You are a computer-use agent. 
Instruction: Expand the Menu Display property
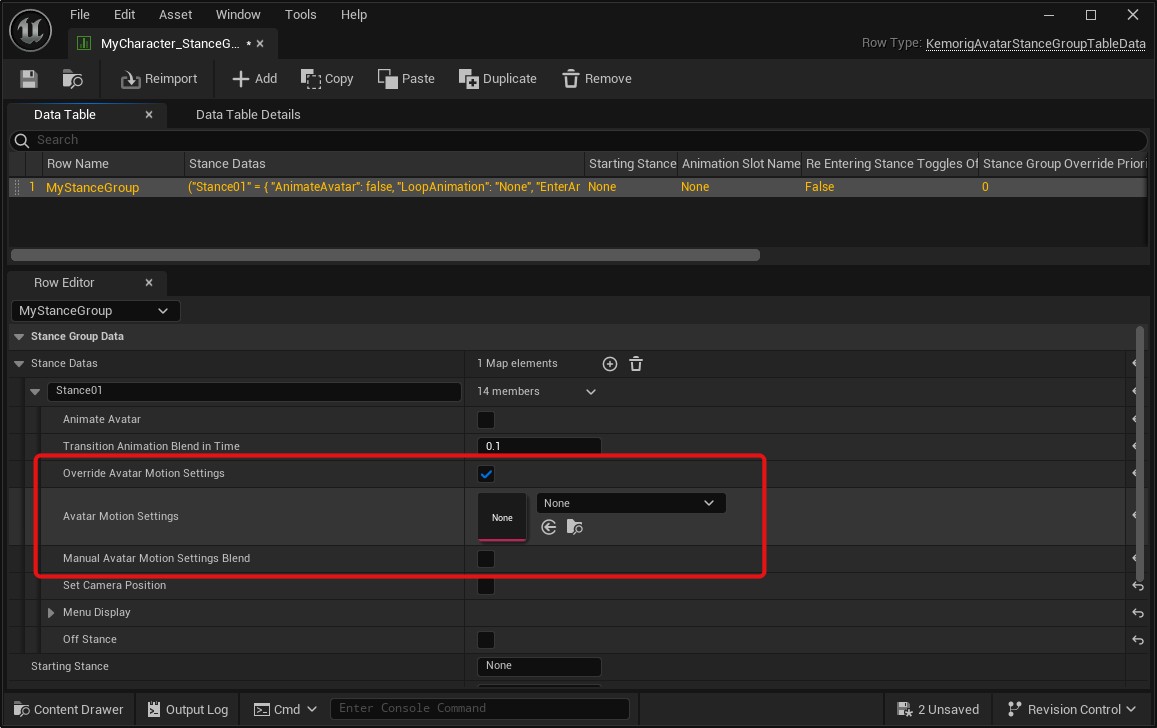[51, 613]
